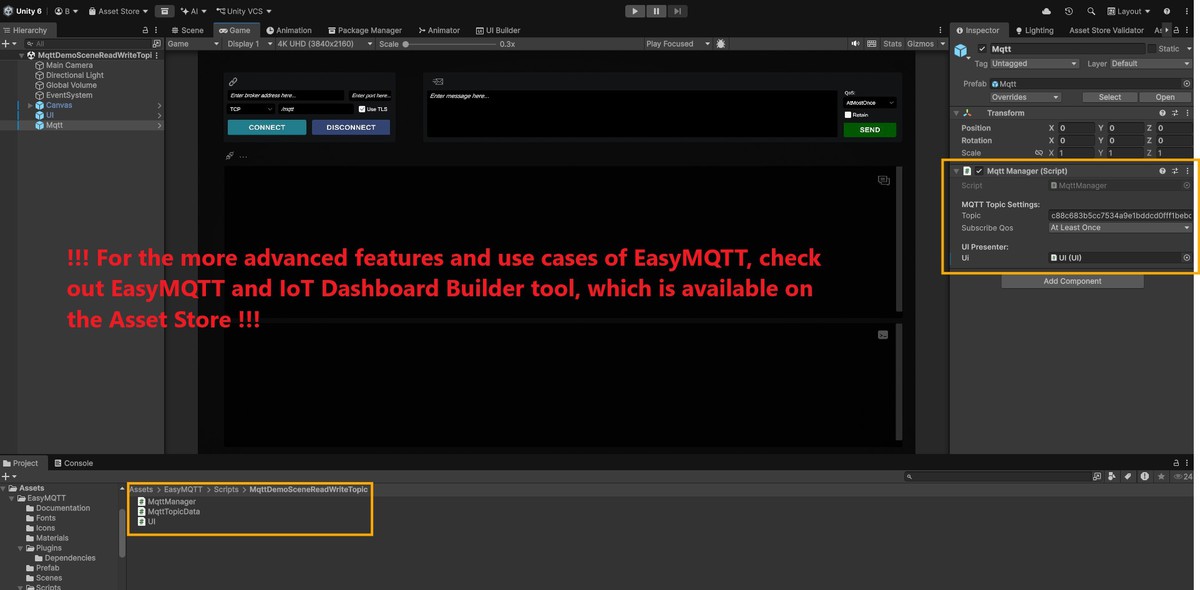This screenshot has width=1200, height=590.
Task: Select Global Volume in Hierarchy
Action: pos(71,85)
